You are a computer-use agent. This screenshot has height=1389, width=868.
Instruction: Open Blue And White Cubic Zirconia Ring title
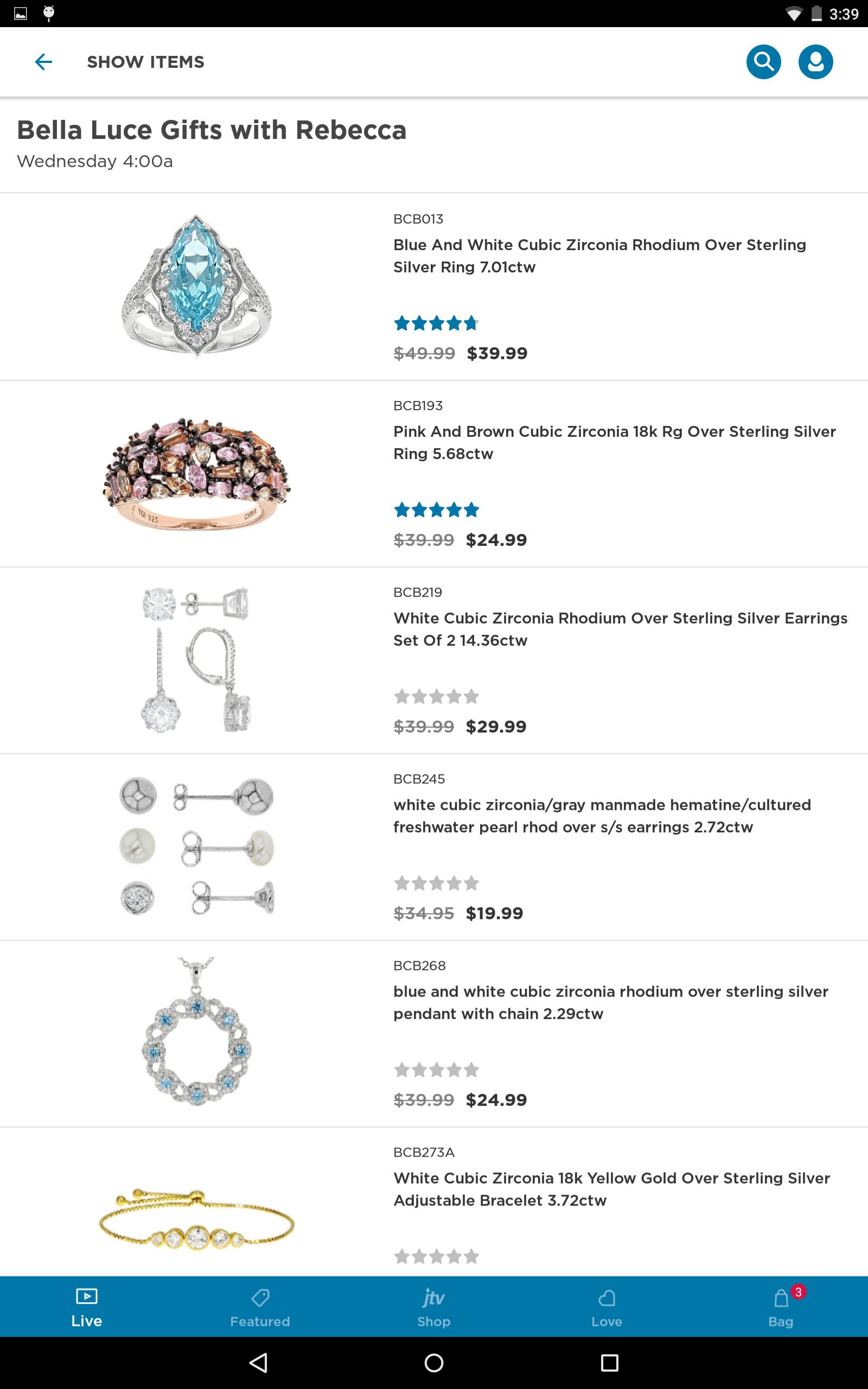pyautogui.click(x=599, y=256)
